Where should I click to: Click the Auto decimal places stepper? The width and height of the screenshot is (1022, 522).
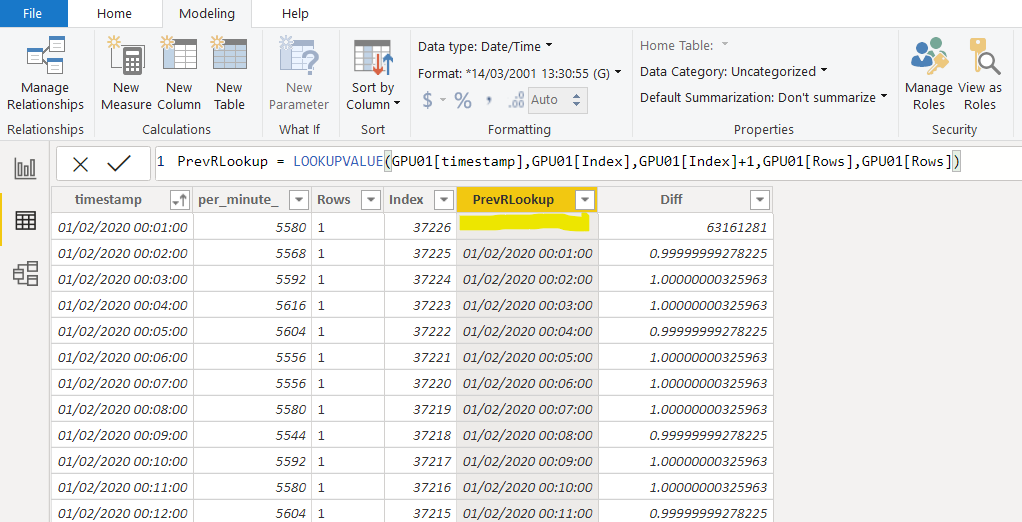[x=576, y=100]
